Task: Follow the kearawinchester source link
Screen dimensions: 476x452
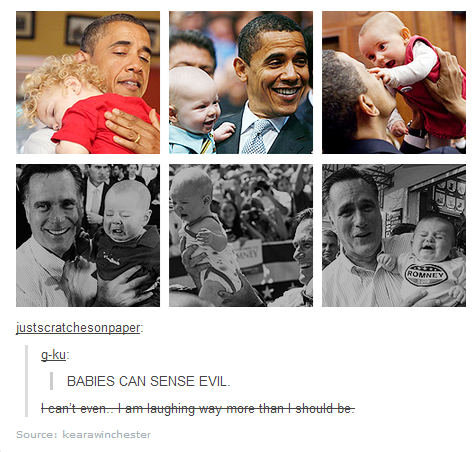Action: click(107, 435)
